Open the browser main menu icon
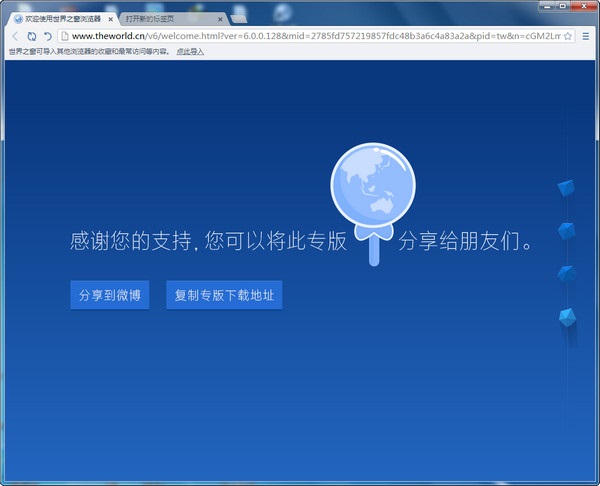The height and width of the screenshot is (486, 600). [x=585, y=36]
